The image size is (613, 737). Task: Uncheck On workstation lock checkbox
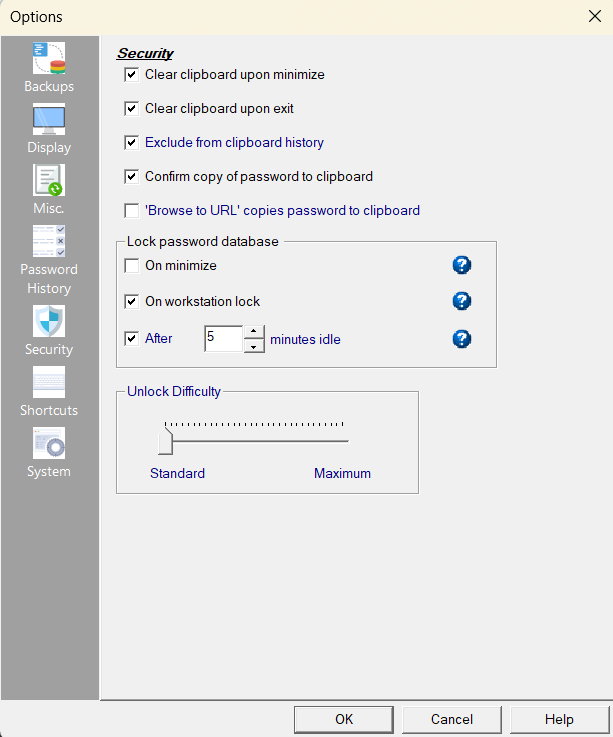tap(132, 301)
